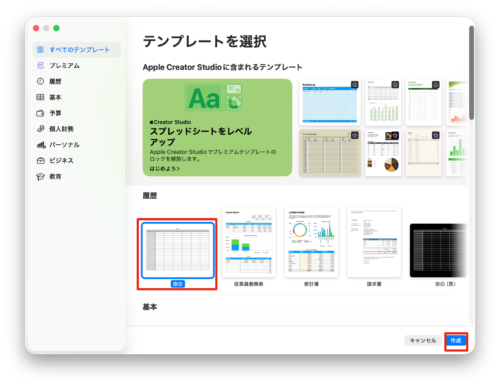Open the プレミアム category icon
This screenshot has height=387, width=500.
coord(40,66)
